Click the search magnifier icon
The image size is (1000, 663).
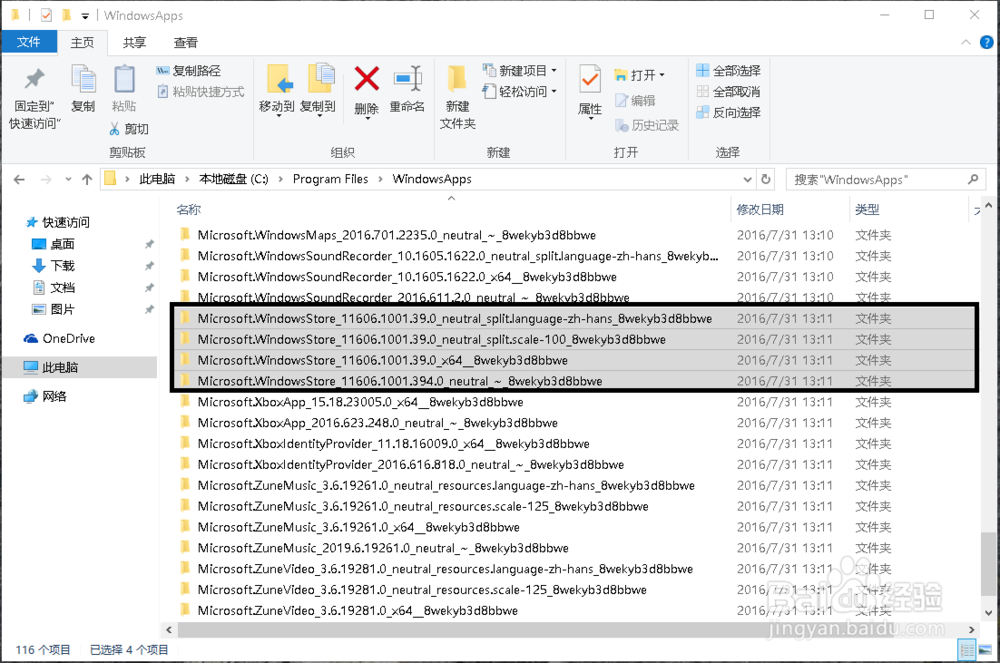pyautogui.click(x=973, y=180)
